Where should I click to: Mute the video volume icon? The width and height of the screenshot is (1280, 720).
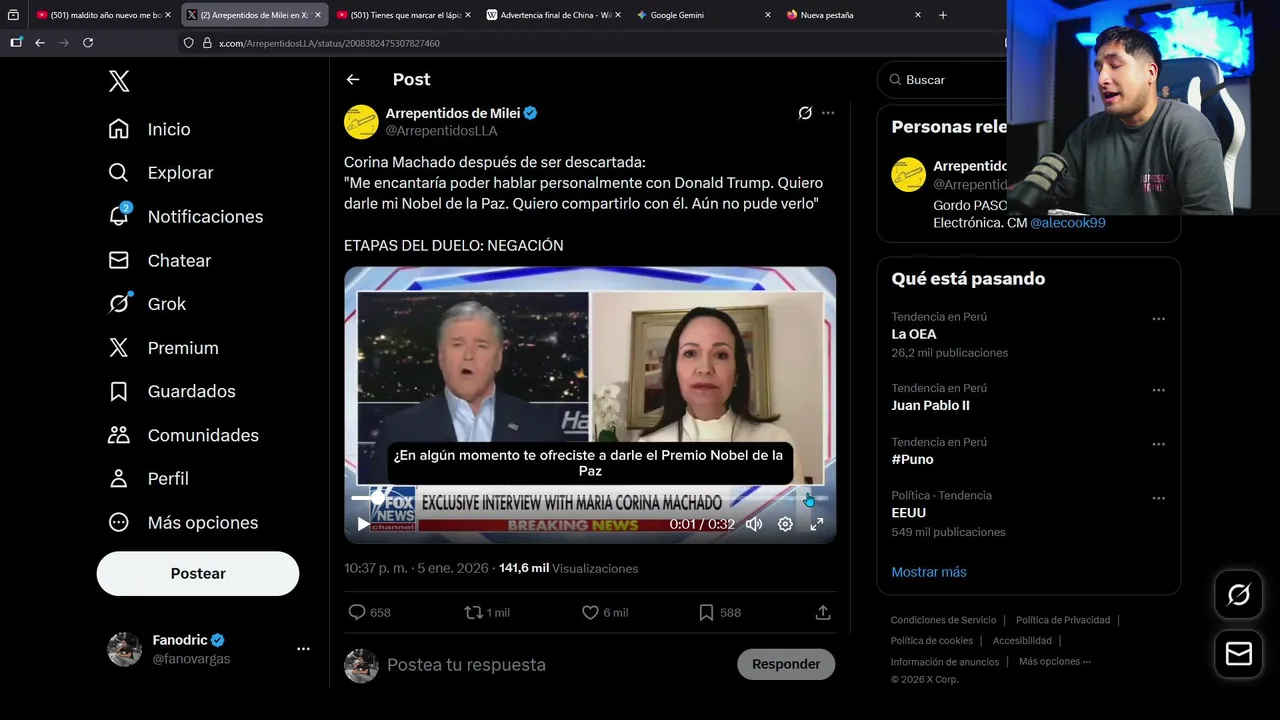[754, 524]
